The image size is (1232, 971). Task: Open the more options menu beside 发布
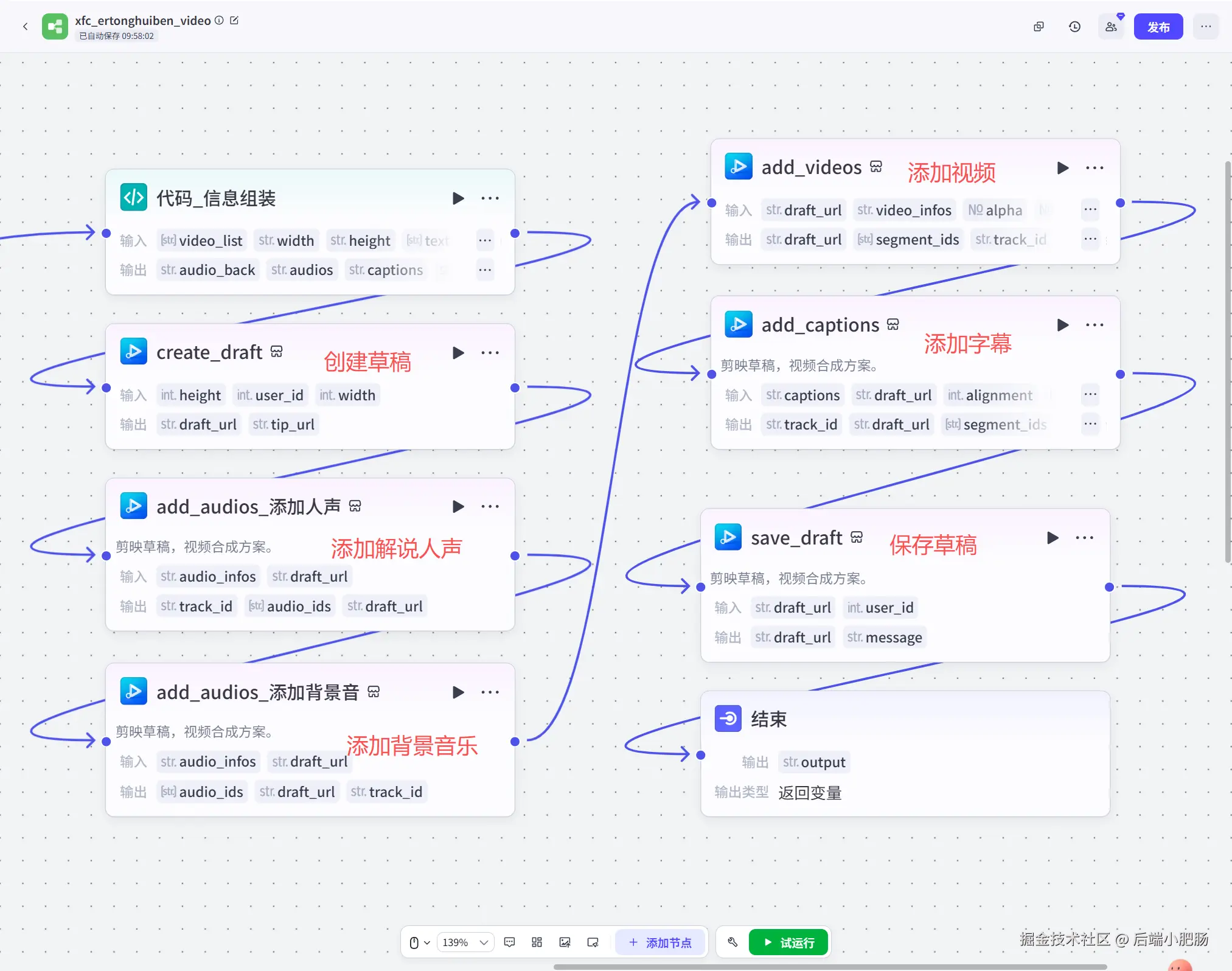coord(1205,27)
